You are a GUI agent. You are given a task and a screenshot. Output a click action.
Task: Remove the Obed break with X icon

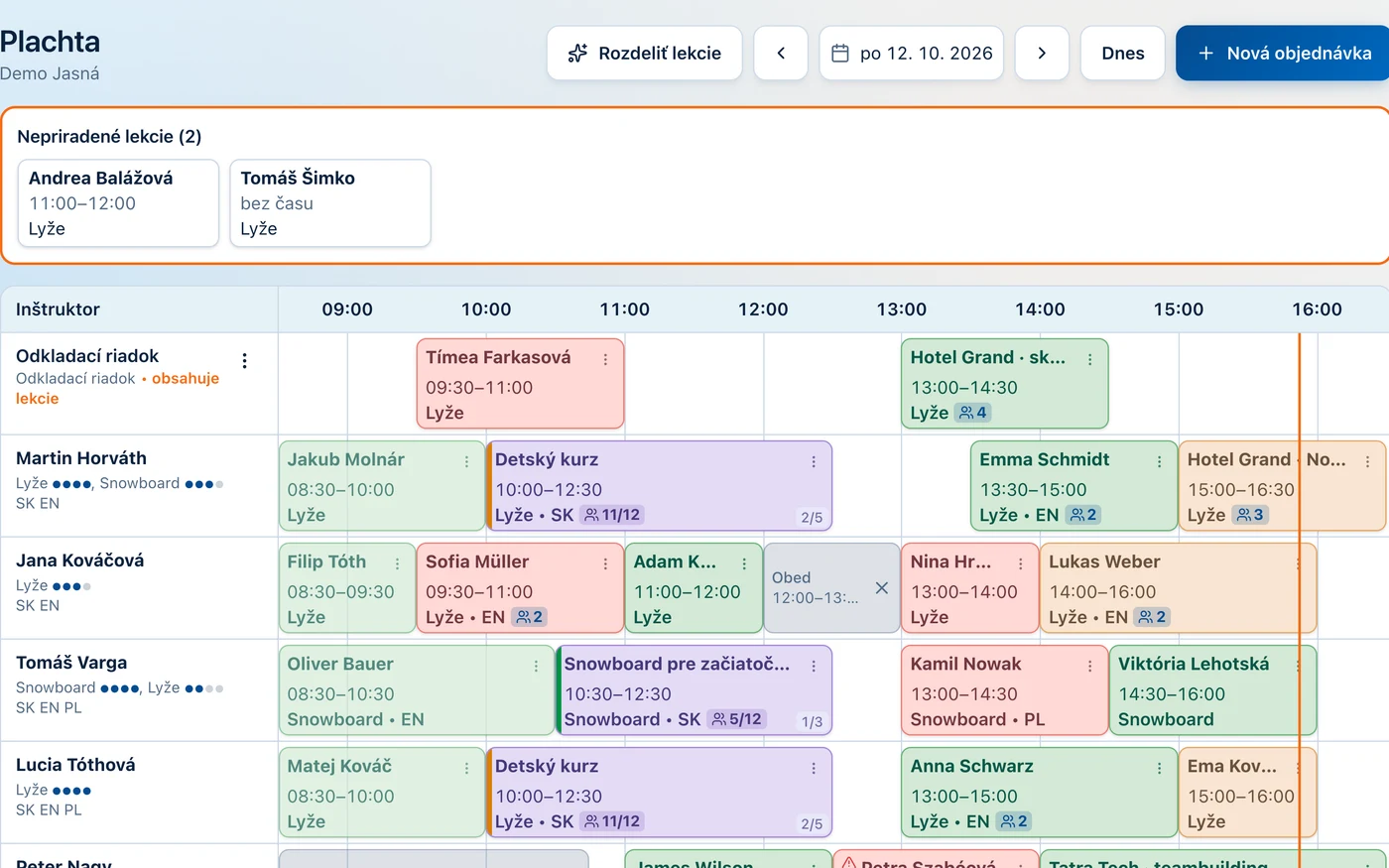(881, 588)
